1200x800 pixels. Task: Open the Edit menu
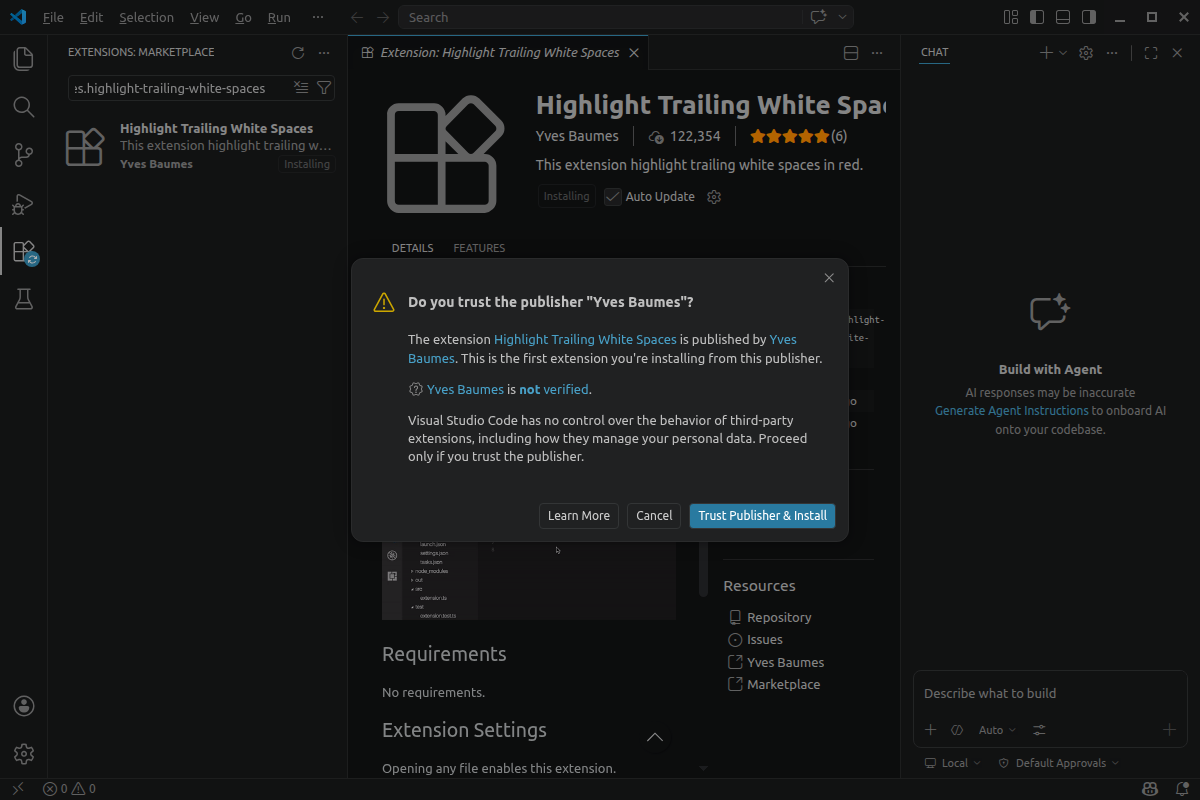(91, 17)
